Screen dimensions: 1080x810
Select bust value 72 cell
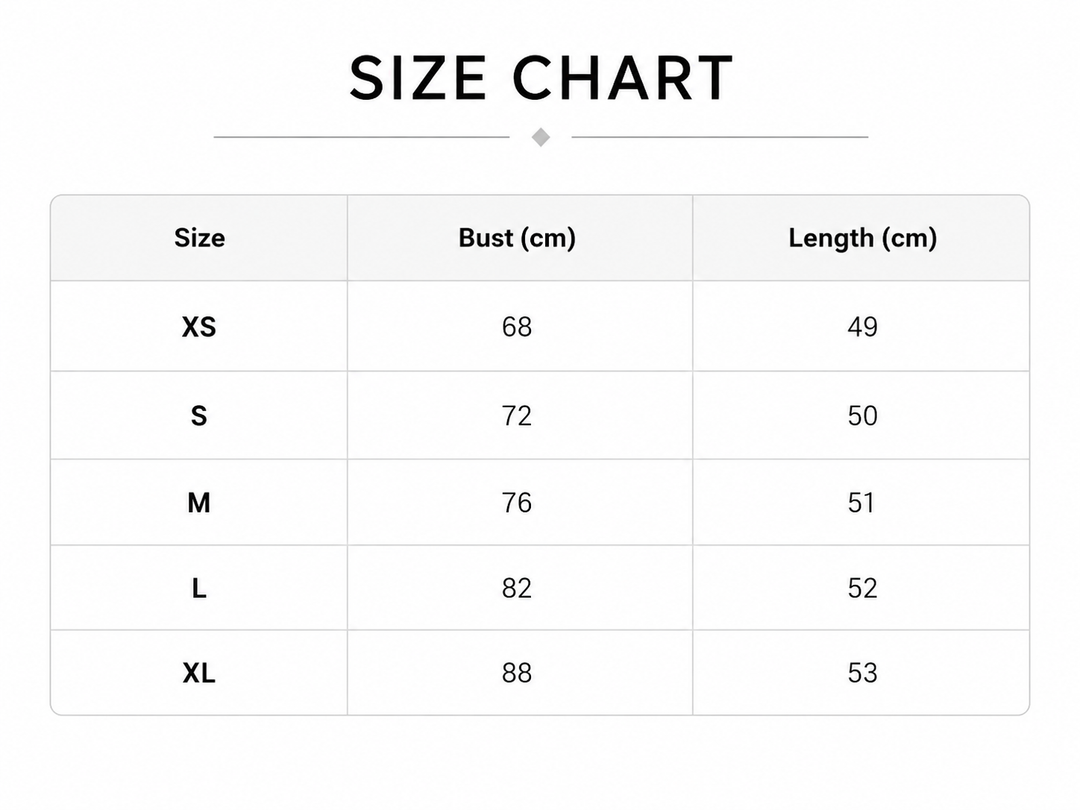520,415
